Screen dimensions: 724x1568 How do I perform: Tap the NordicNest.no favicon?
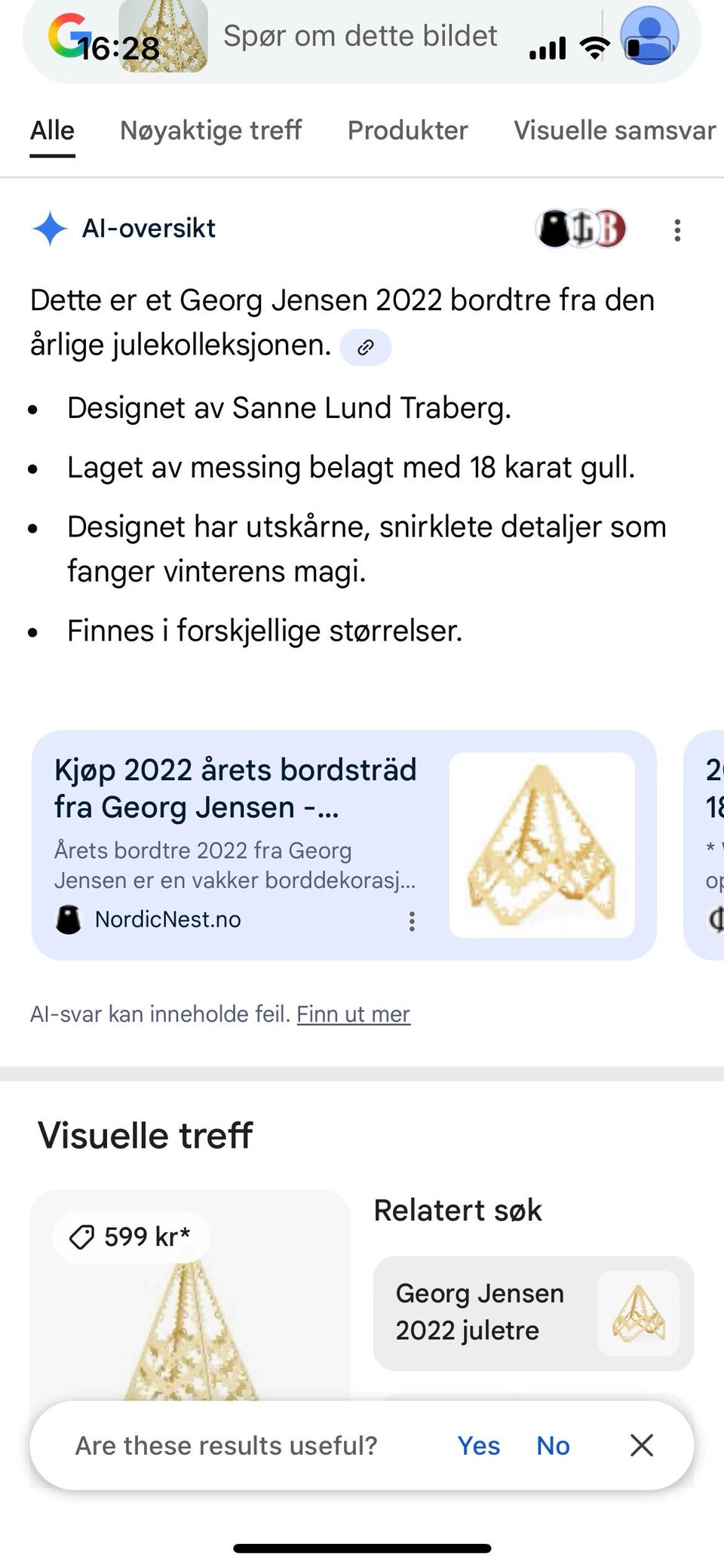point(69,920)
